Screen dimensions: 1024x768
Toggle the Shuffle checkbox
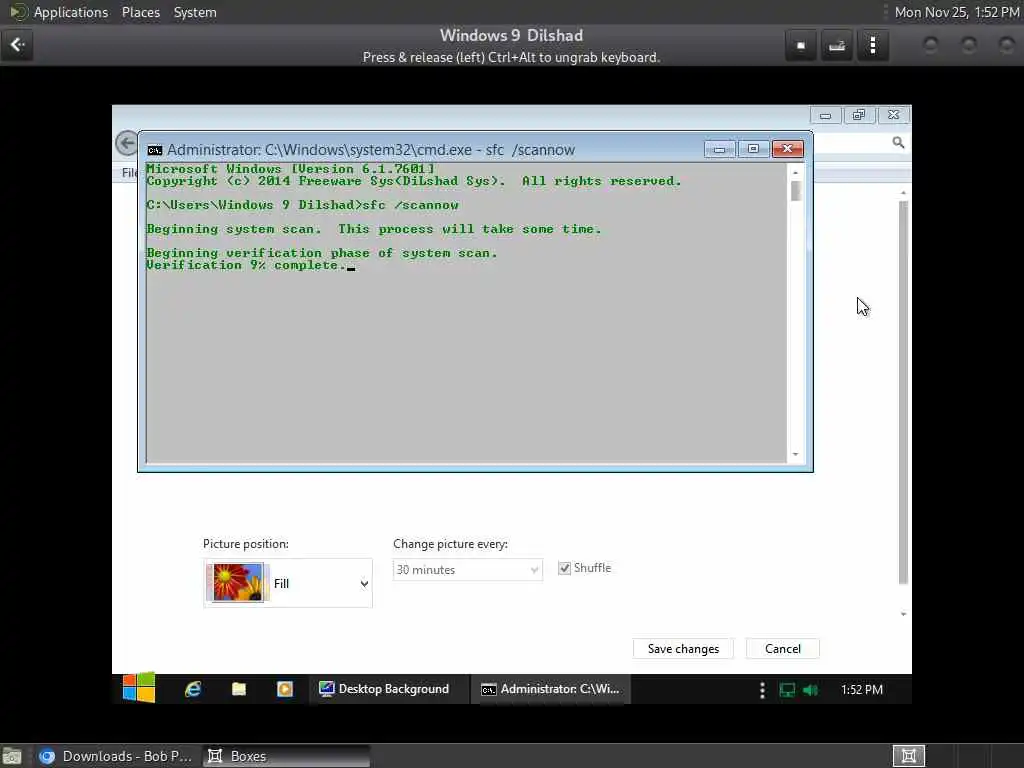(564, 568)
